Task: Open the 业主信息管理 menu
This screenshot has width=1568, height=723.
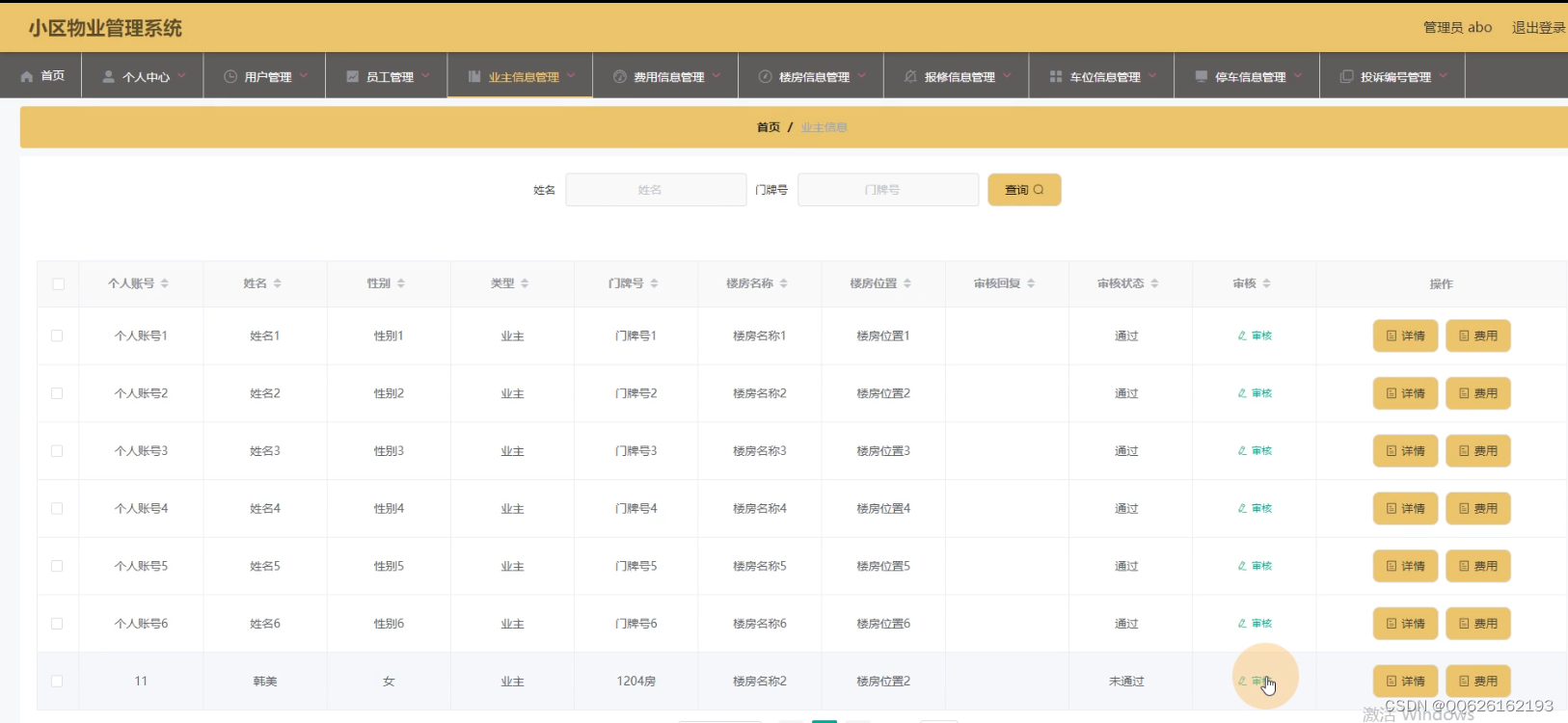Action: (x=520, y=76)
